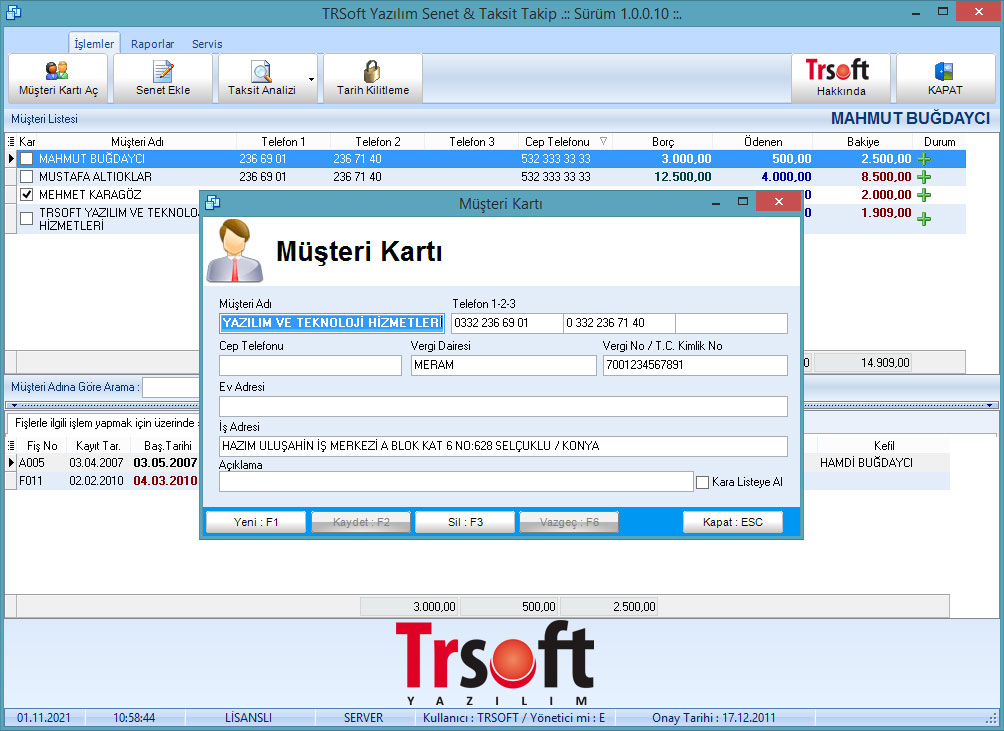Click the İş Adresi input field

point(503,446)
